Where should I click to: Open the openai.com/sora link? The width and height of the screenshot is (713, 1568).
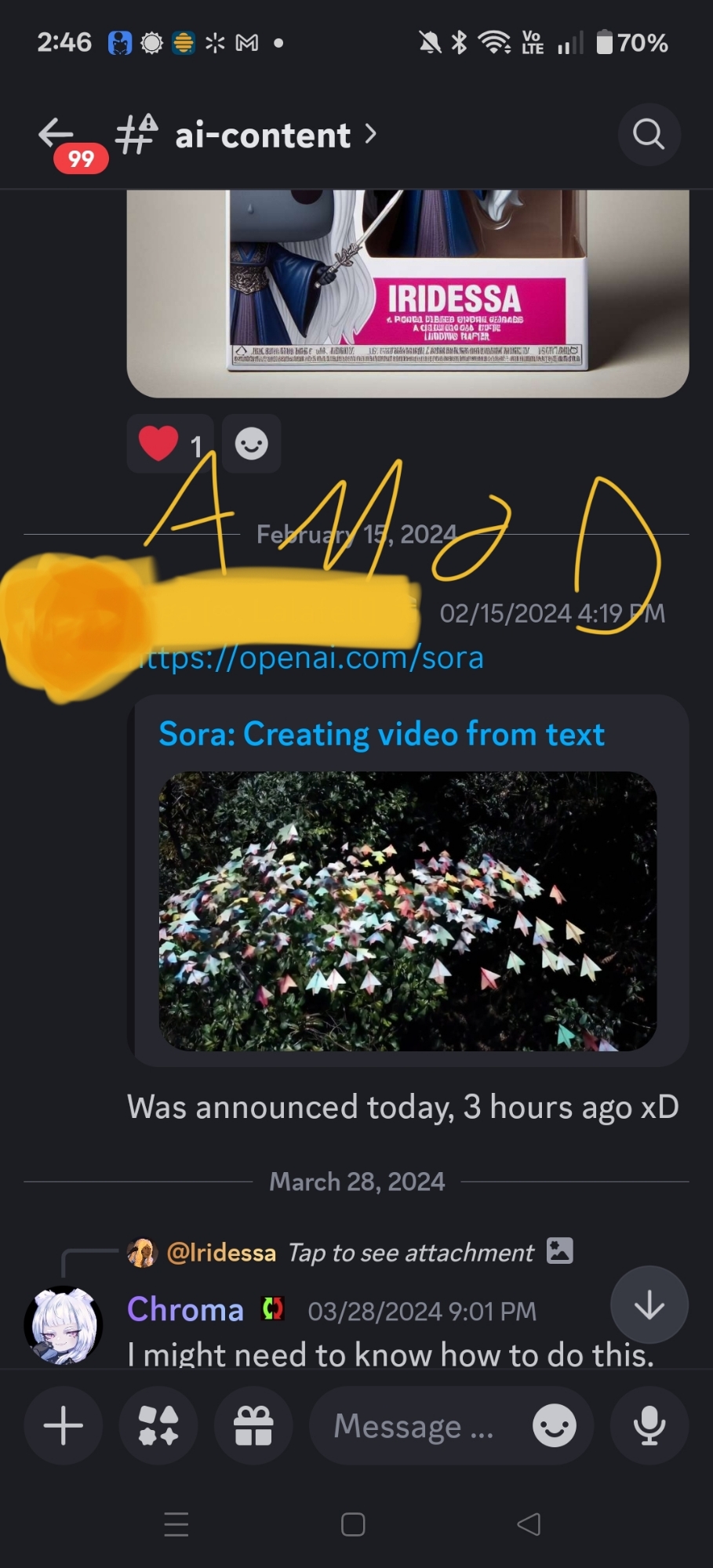(x=312, y=658)
